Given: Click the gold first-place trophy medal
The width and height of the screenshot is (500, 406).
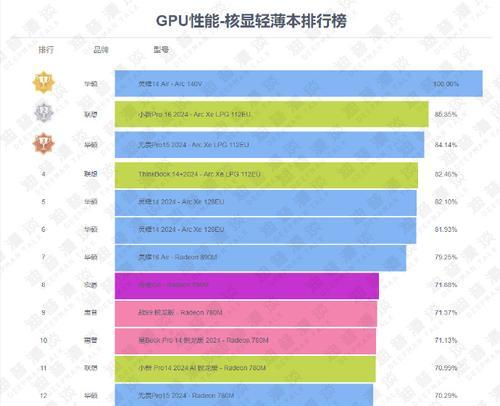Looking at the screenshot, I should [44, 82].
